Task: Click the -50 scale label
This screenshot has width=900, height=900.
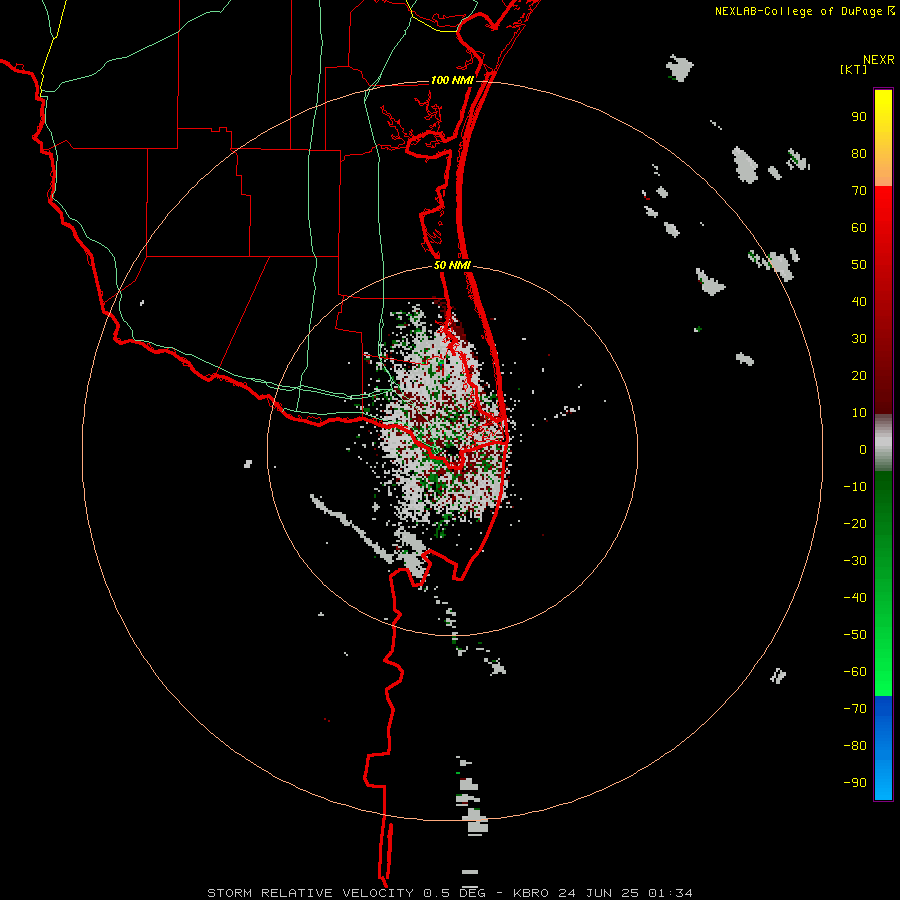Action: click(855, 635)
